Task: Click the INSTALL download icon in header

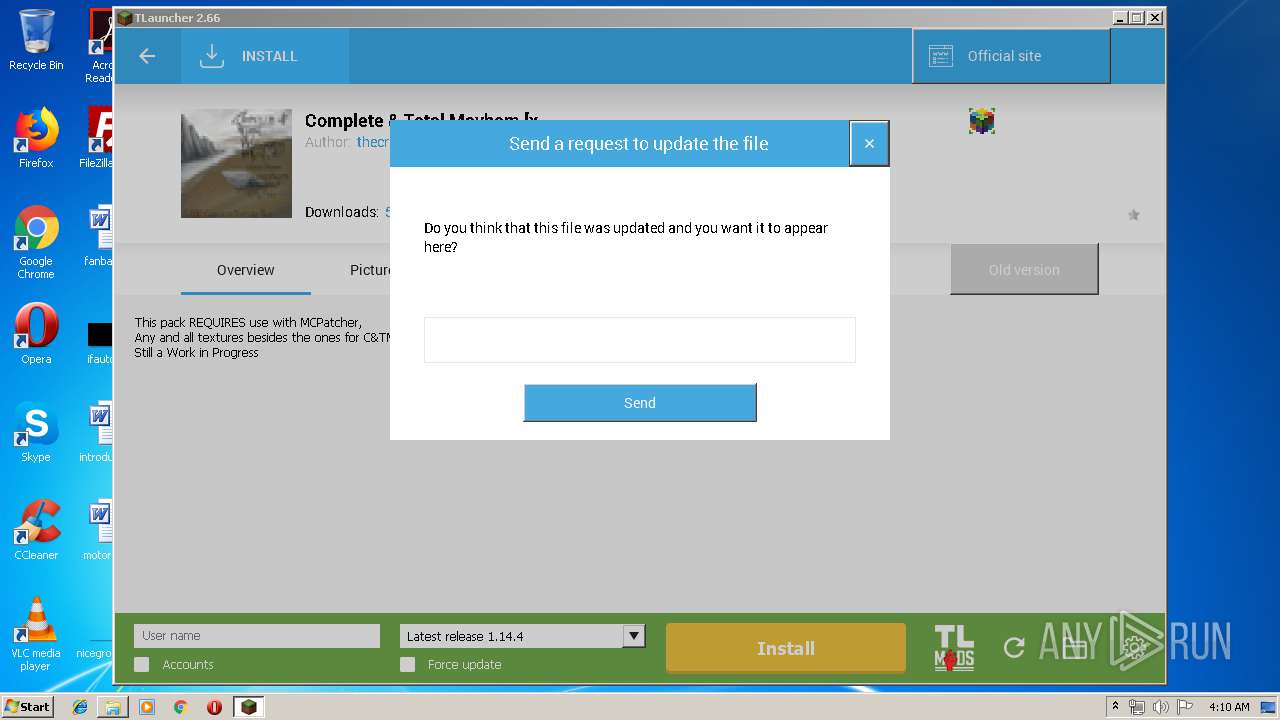Action: pyautogui.click(x=211, y=56)
